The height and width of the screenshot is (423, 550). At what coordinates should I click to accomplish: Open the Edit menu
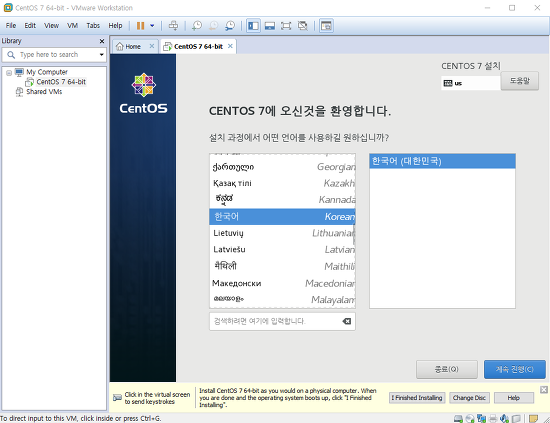click(x=30, y=26)
